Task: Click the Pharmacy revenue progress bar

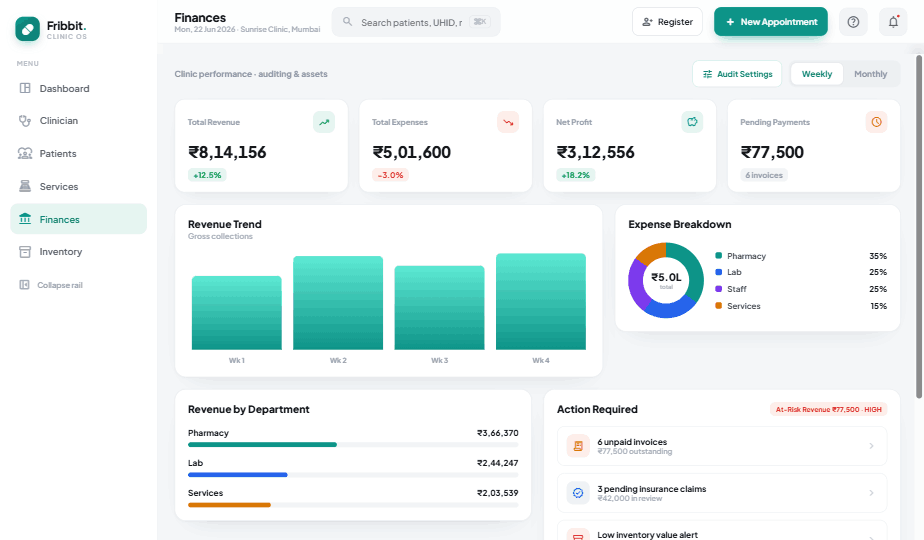Action: coord(353,444)
